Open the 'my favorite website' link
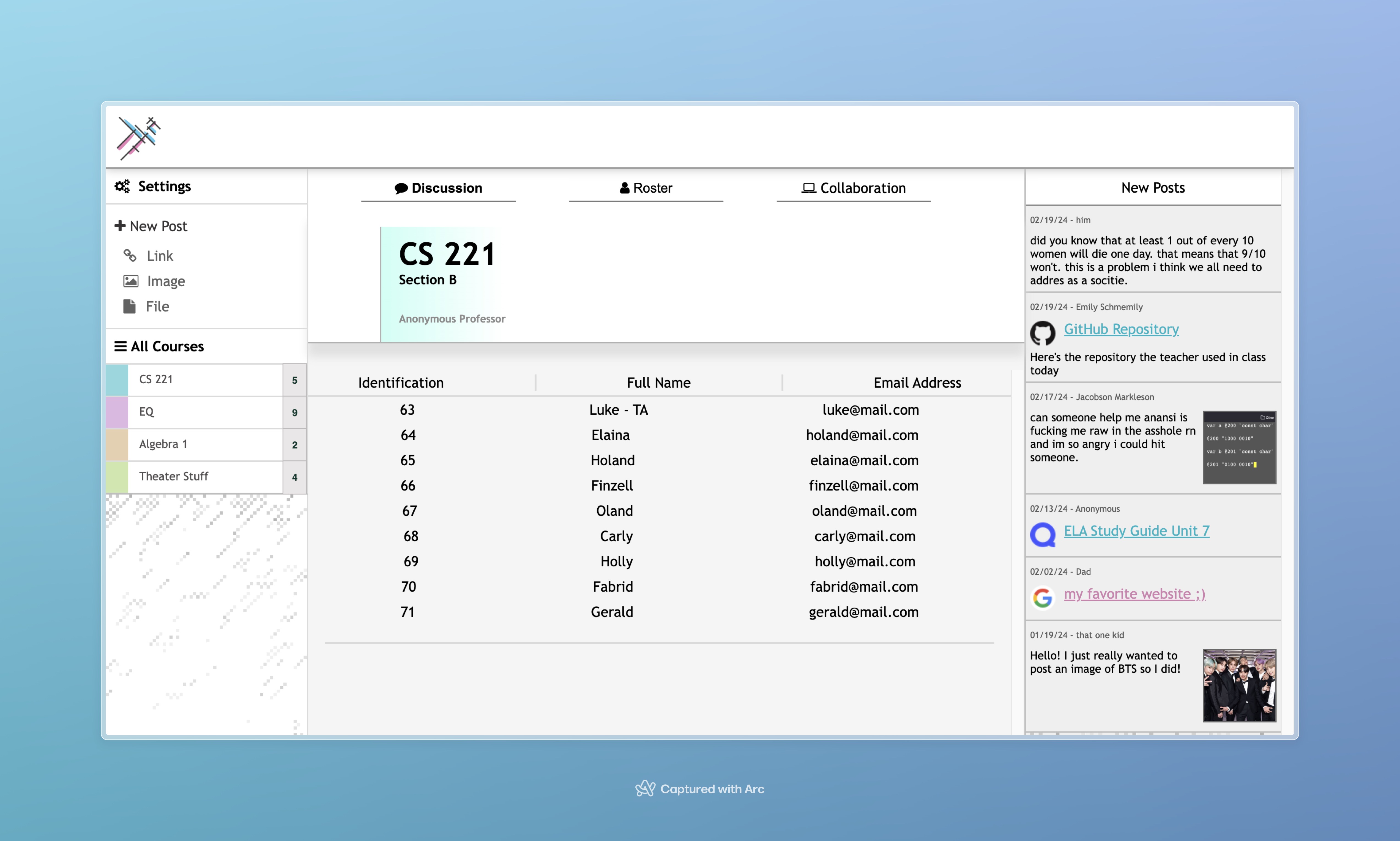The width and height of the screenshot is (1400, 841). coord(1134,594)
